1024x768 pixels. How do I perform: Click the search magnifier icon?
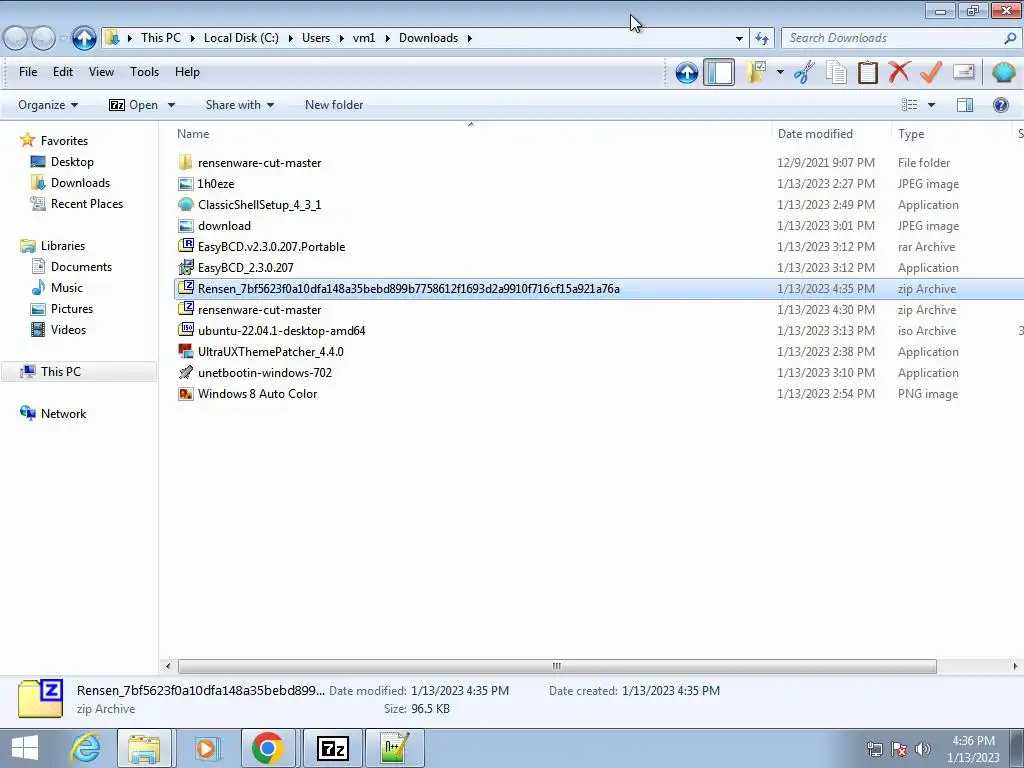[1010, 38]
